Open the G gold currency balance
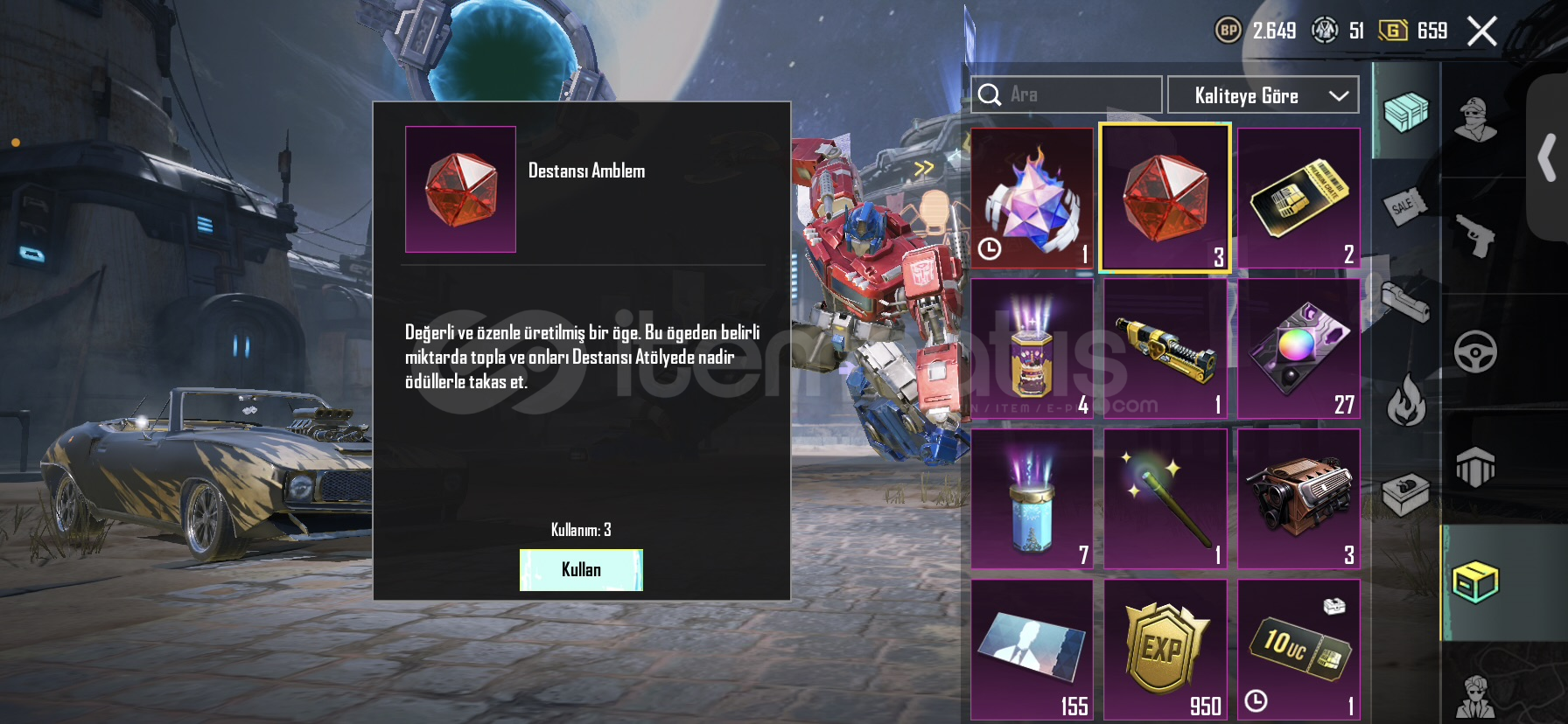Viewport: 1568px width, 724px height. click(1413, 31)
